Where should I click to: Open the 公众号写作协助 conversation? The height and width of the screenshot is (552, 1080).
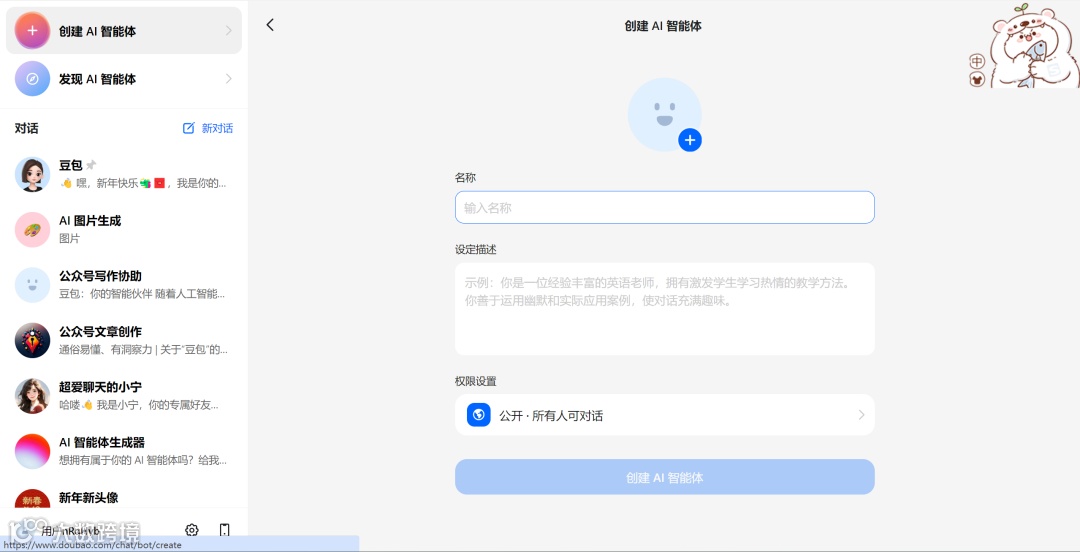[x=124, y=285]
